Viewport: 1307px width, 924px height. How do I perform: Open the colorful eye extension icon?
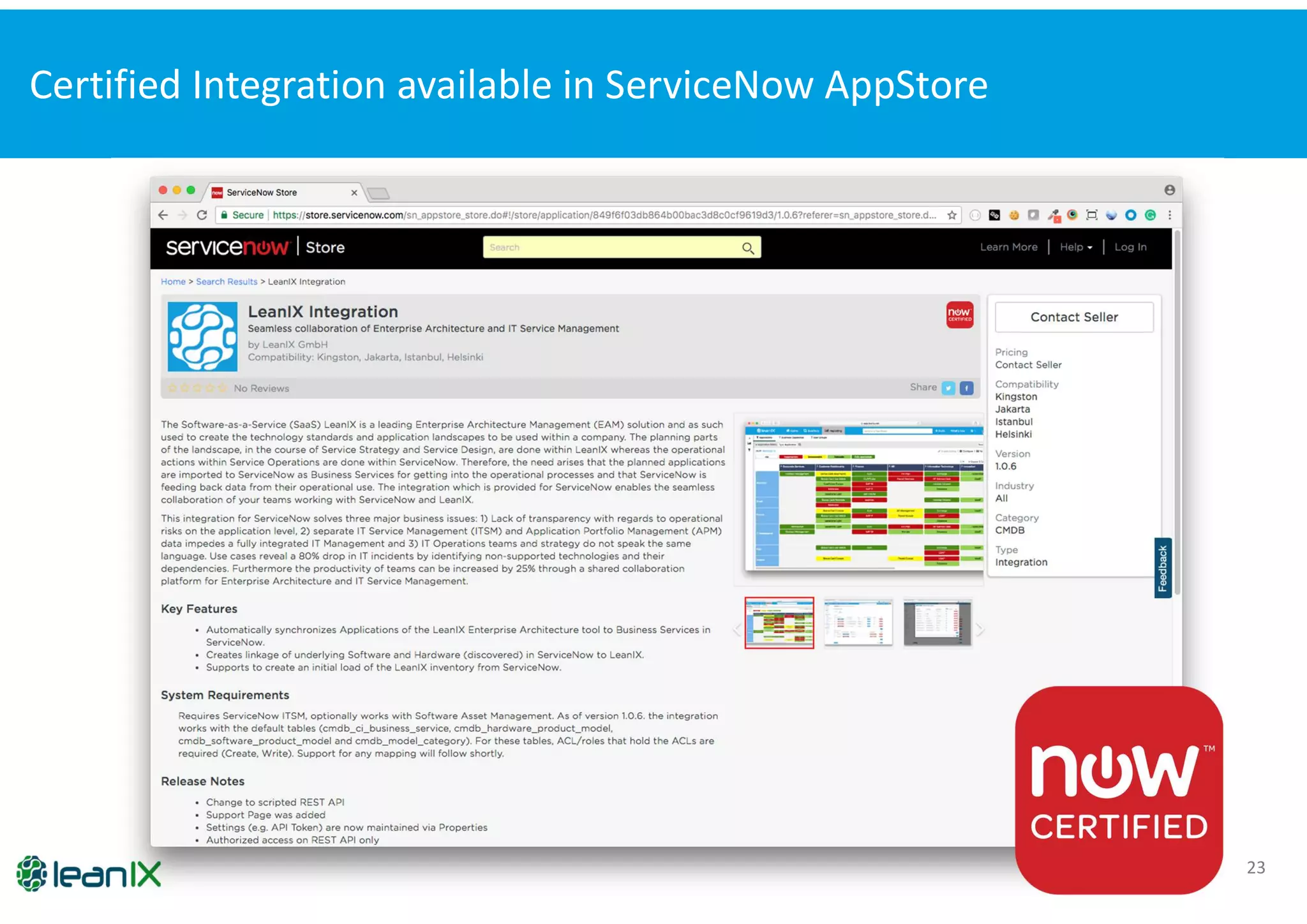(1073, 214)
